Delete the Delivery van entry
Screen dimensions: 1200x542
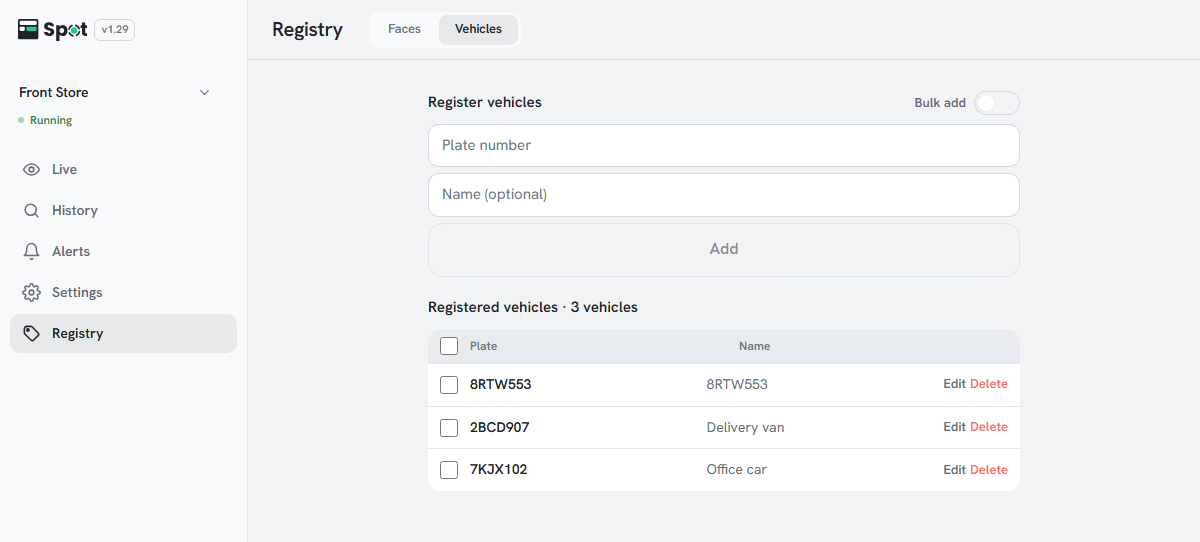pos(989,427)
